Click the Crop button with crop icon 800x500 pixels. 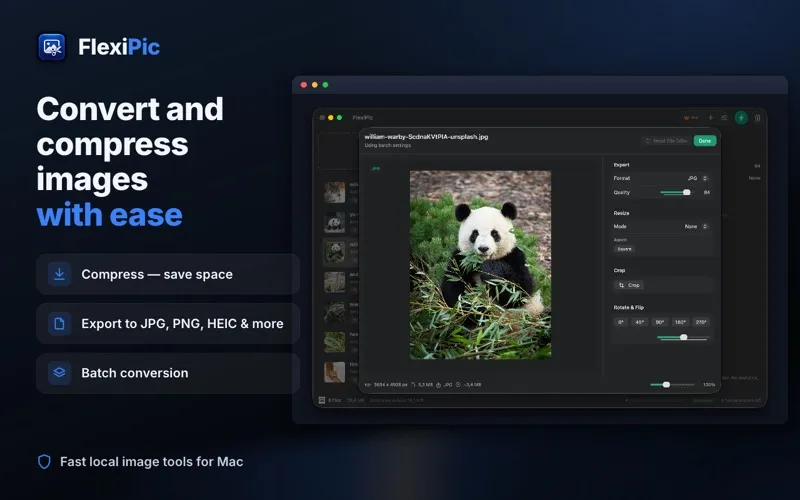click(629, 285)
